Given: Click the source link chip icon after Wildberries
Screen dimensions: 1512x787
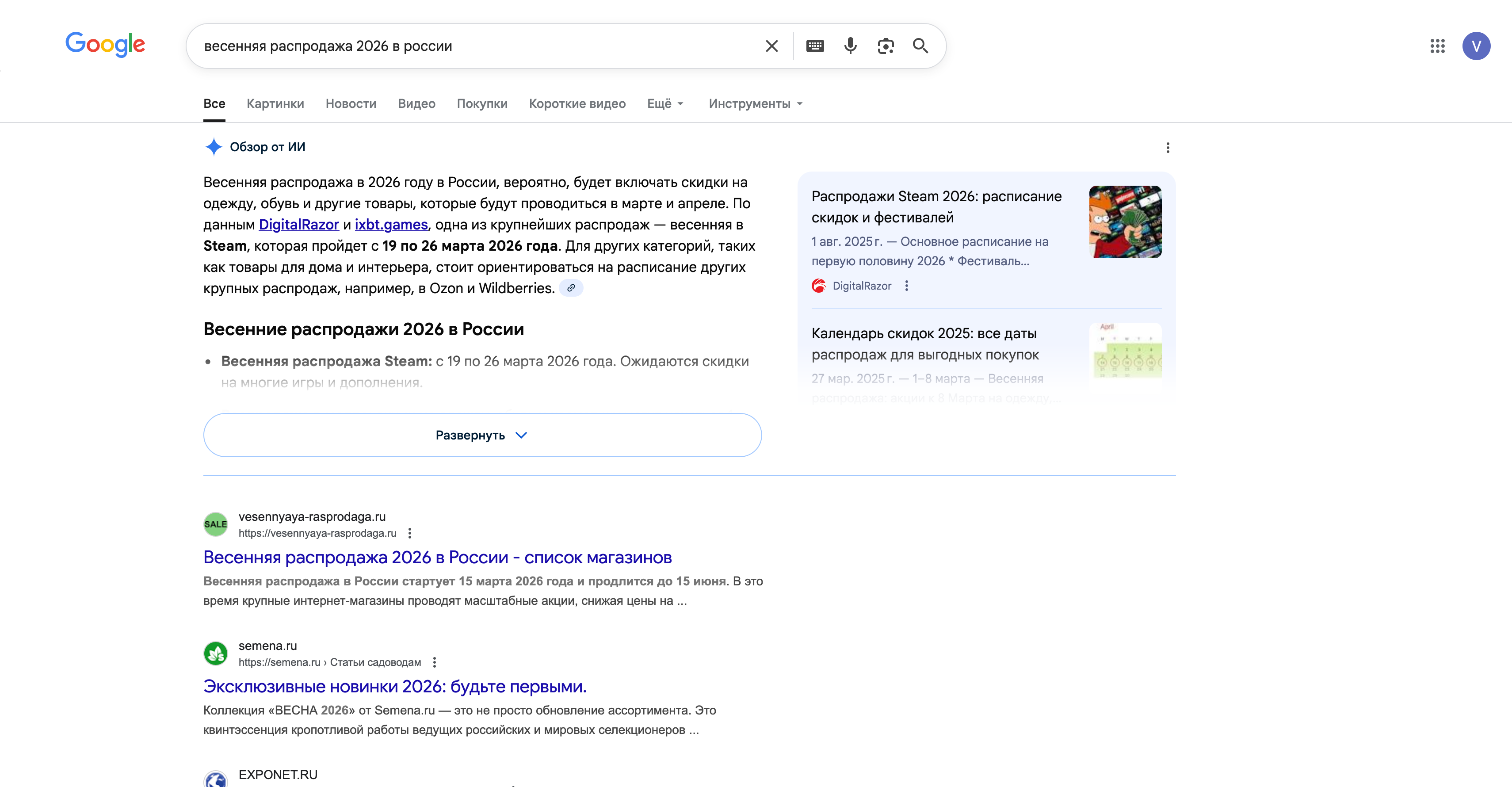Looking at the screenshot, I should (x=570, y=288).
